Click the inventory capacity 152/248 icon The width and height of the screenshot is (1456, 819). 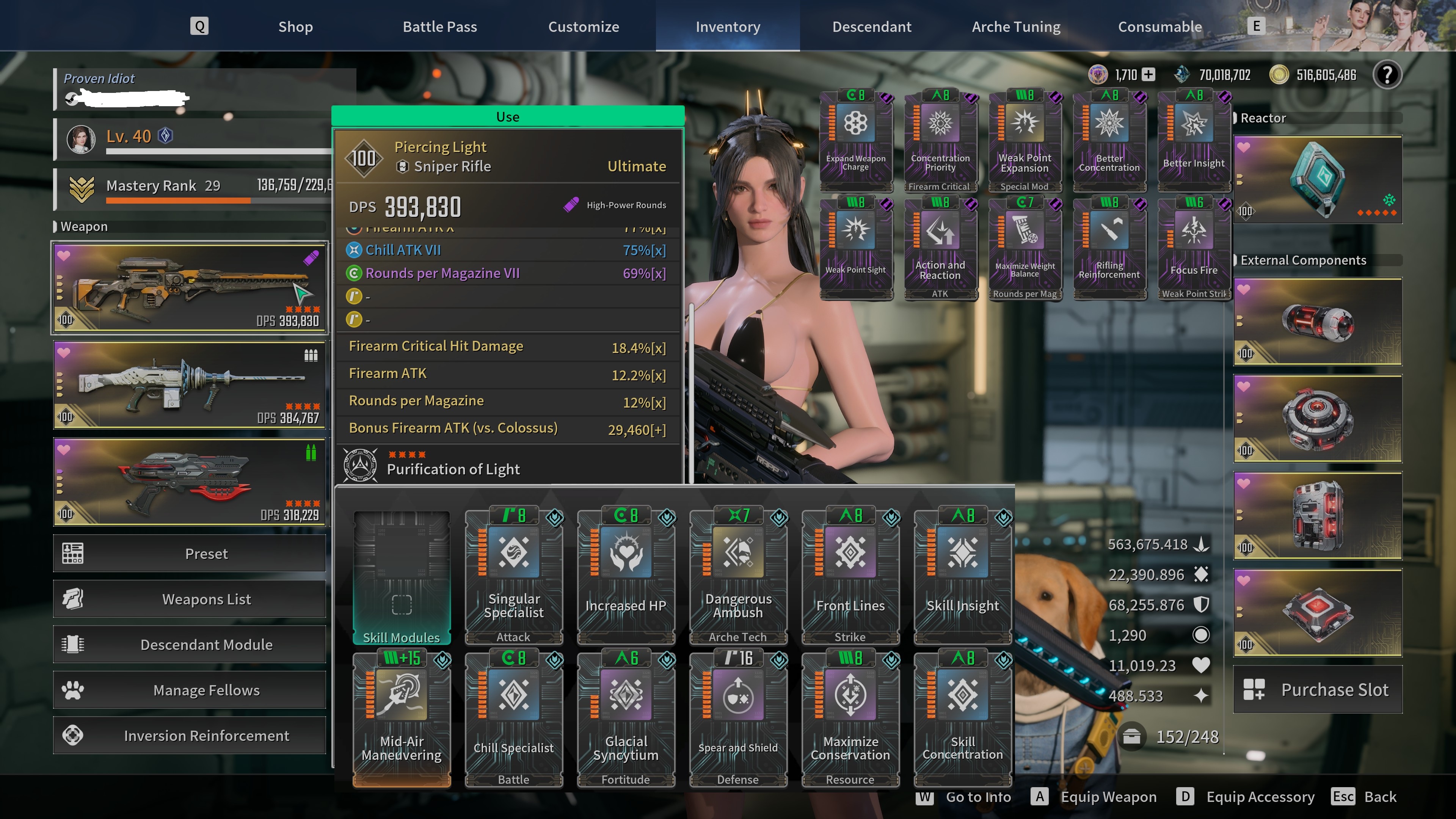[1131, 736]
